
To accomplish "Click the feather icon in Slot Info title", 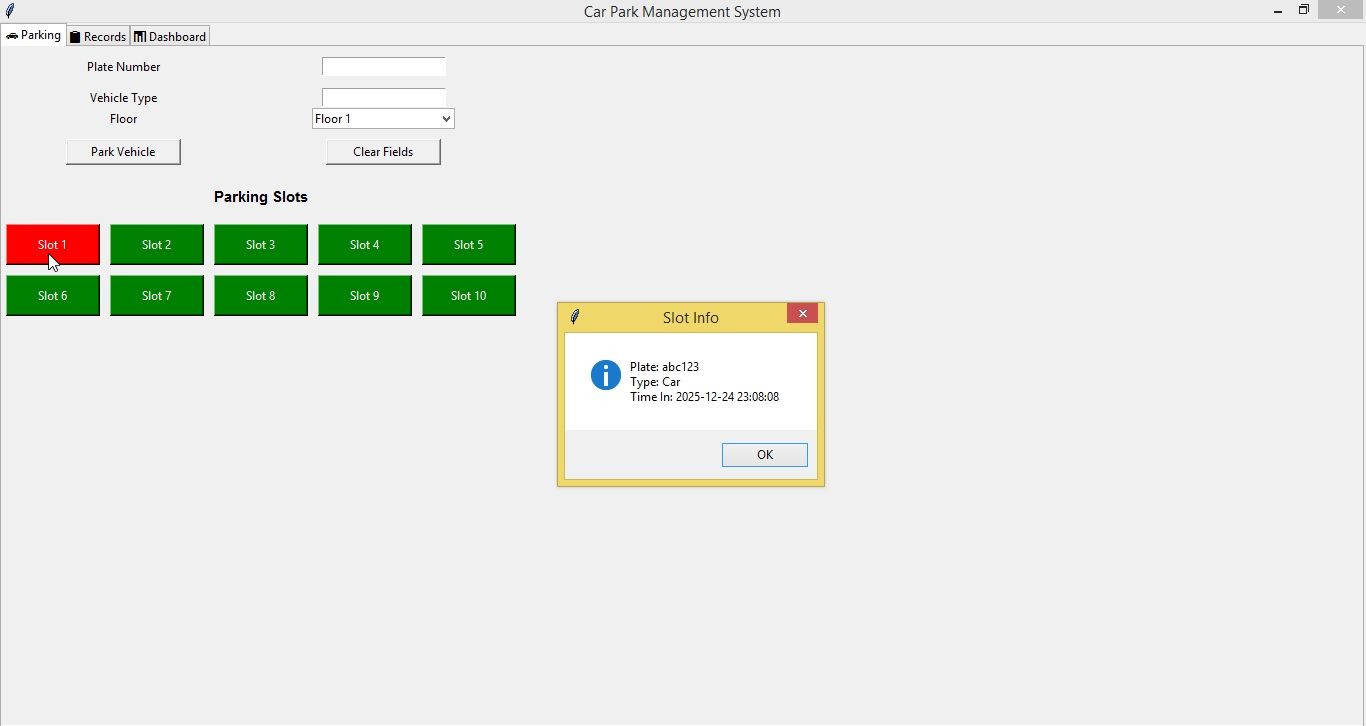I will click(575, 317).
